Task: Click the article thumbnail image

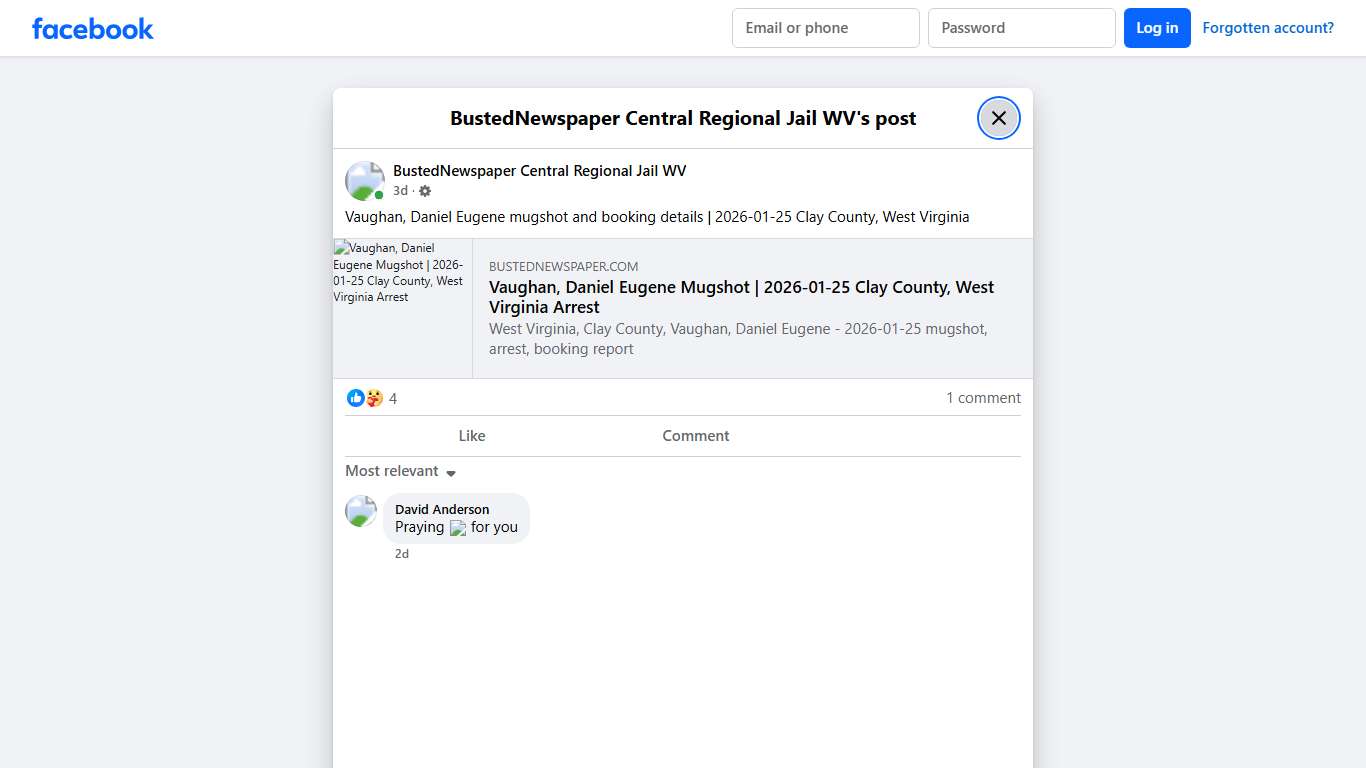Action: click(x=401, y=307)
